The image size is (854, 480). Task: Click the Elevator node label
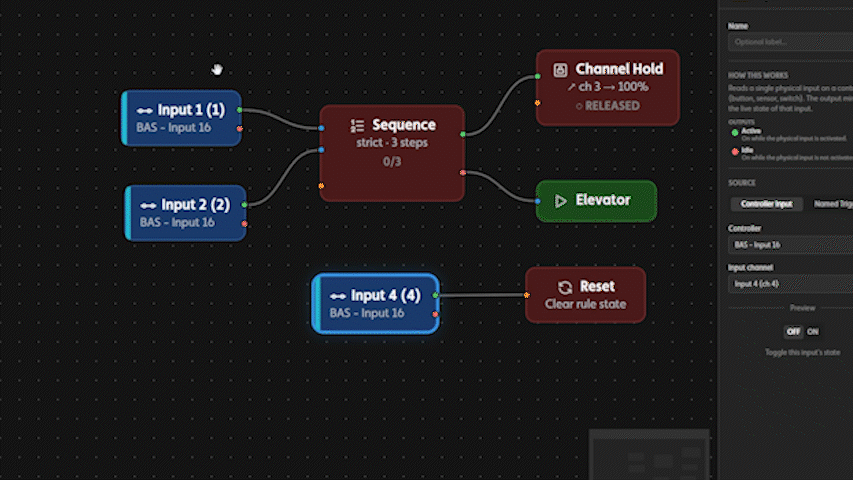[603, 200]
